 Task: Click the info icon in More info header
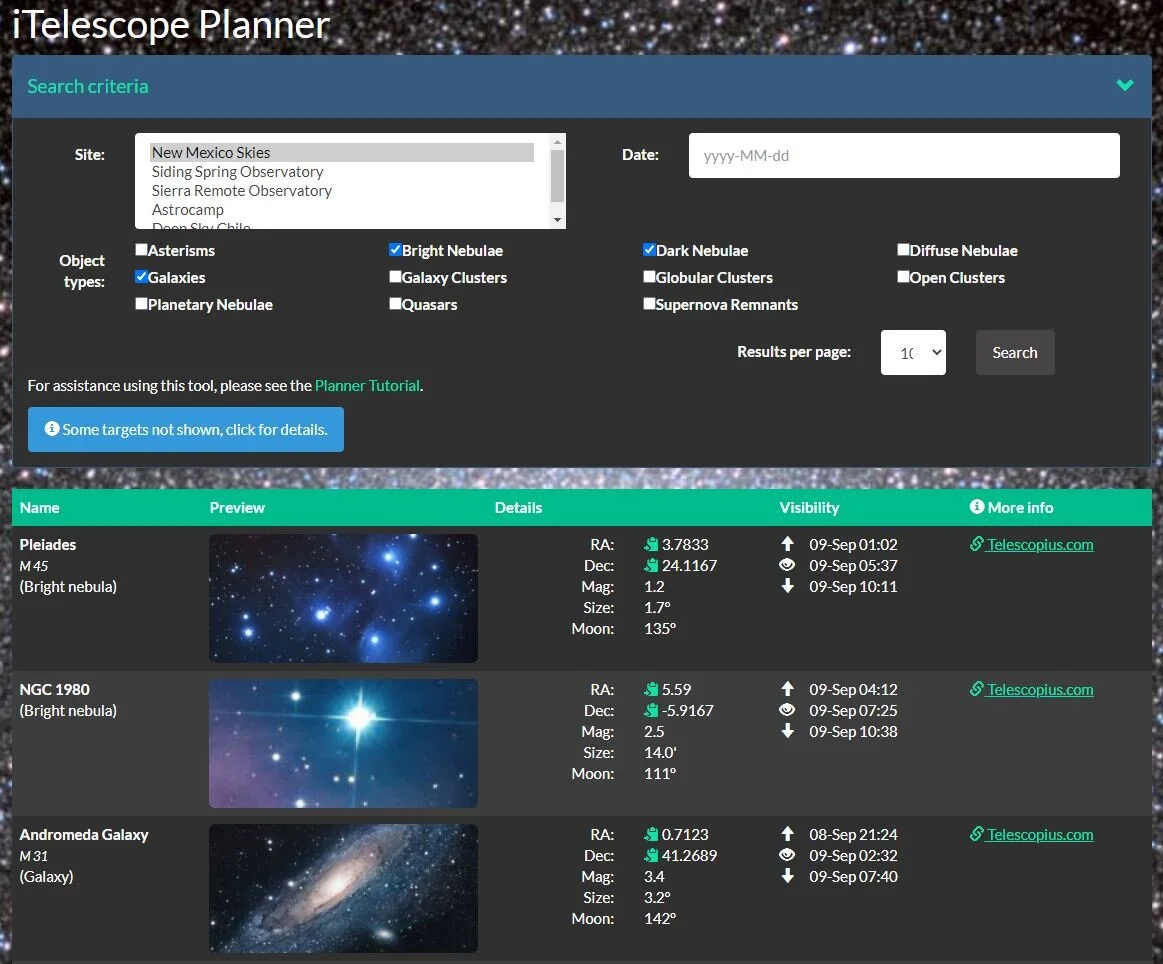[x=977, y=507]
